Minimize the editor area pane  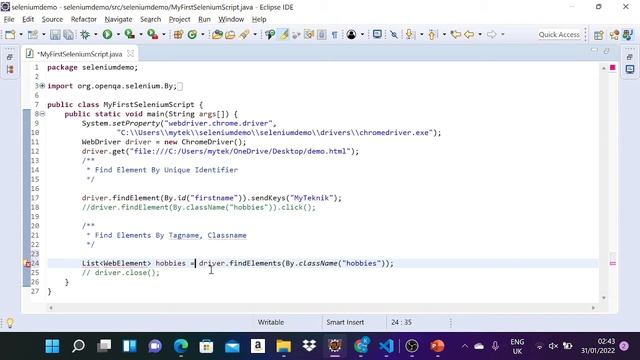point(594,51)
